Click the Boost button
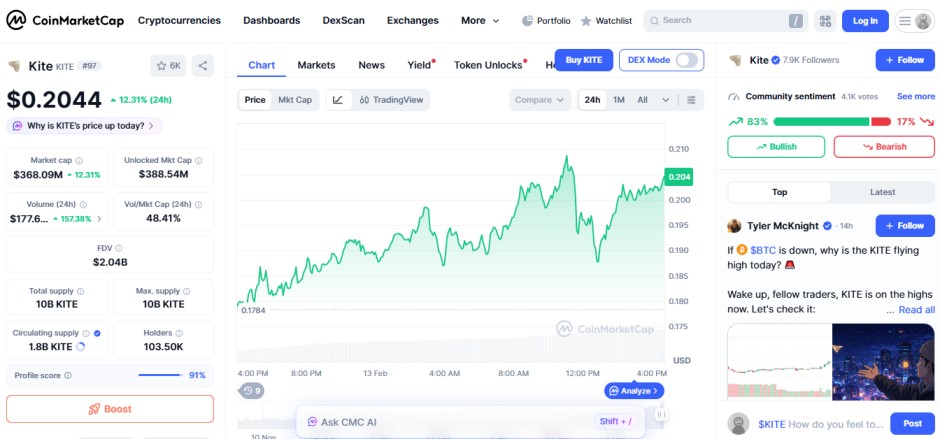This screenshot has height=439, width=940. point(110,409)
